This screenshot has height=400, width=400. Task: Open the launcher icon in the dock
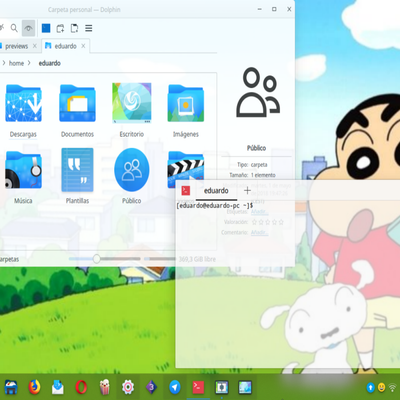[x=11, y=387]
